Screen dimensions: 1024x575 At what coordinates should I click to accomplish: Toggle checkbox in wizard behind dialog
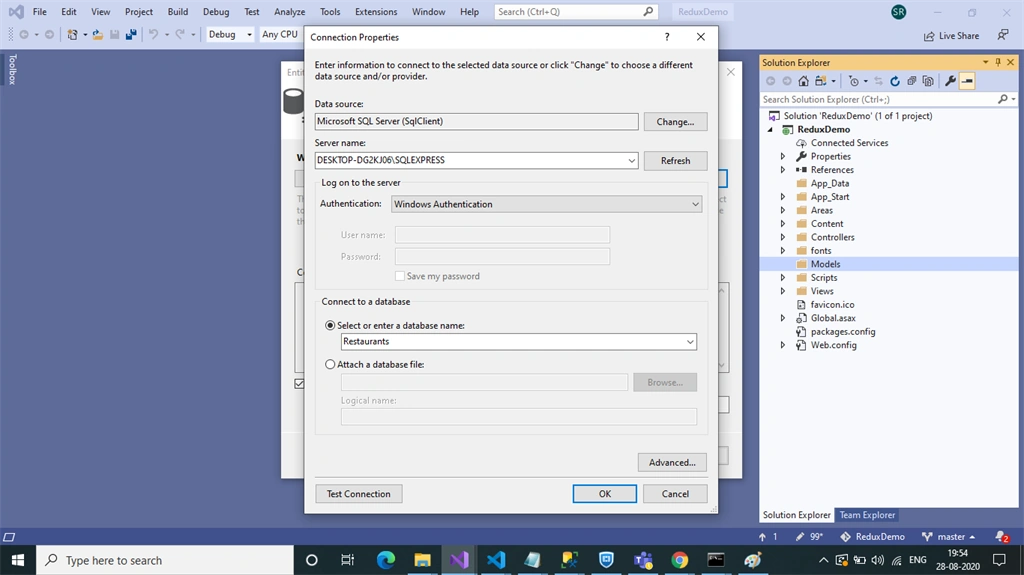(299, 384)
